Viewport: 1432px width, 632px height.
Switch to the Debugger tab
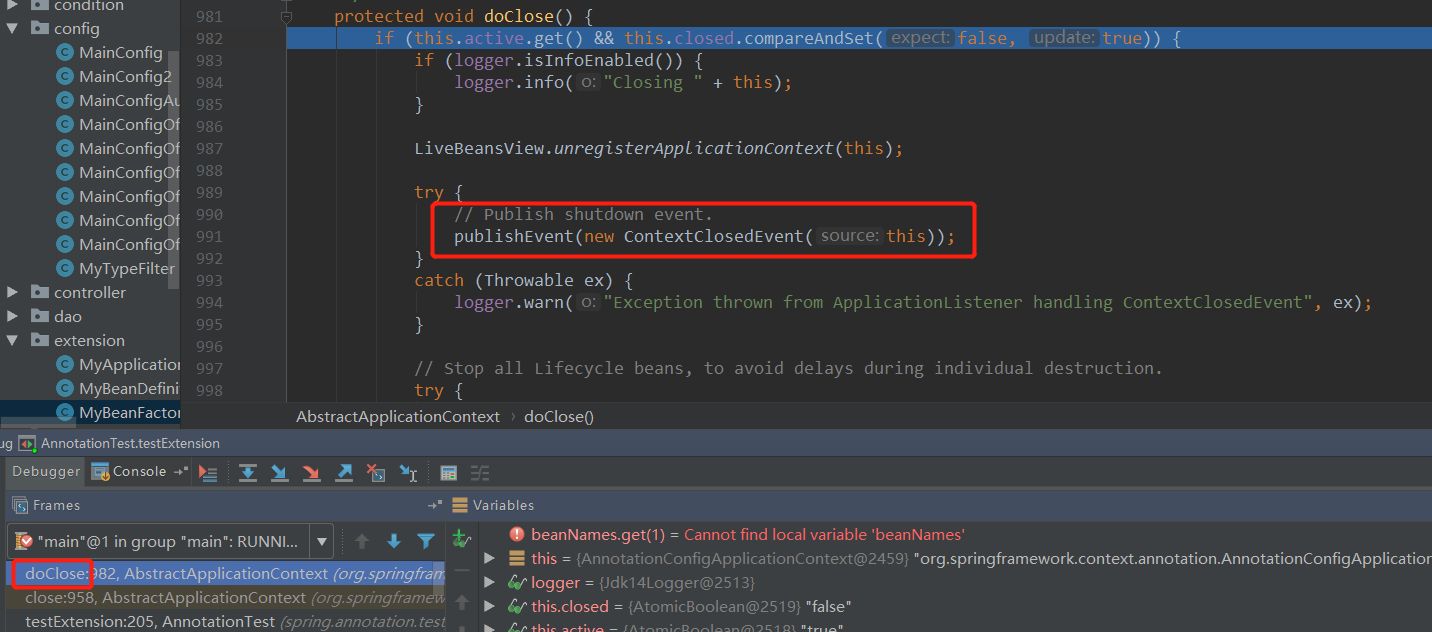coord(46,471)
